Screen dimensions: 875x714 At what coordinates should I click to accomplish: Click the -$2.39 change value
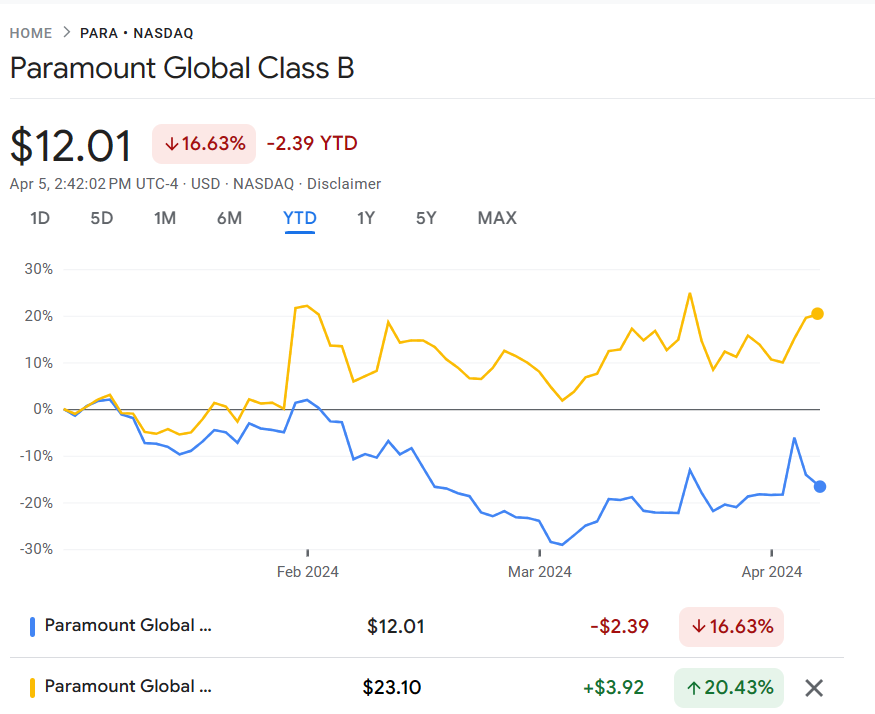coord(619,626)
